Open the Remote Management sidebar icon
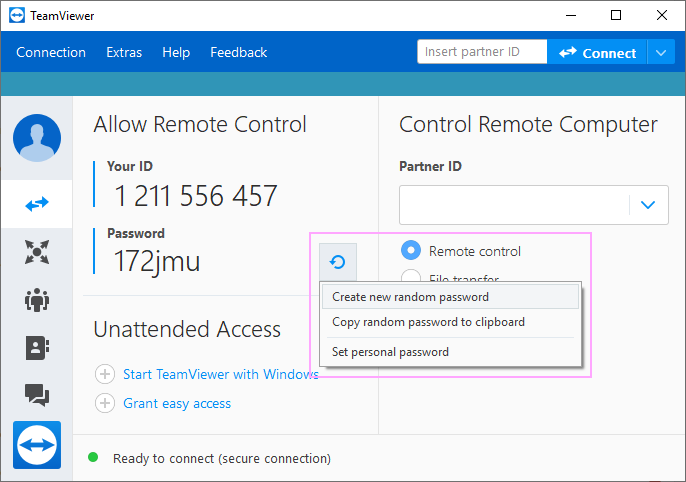Screen dimensions: 686x482 (x=37, y=252)
